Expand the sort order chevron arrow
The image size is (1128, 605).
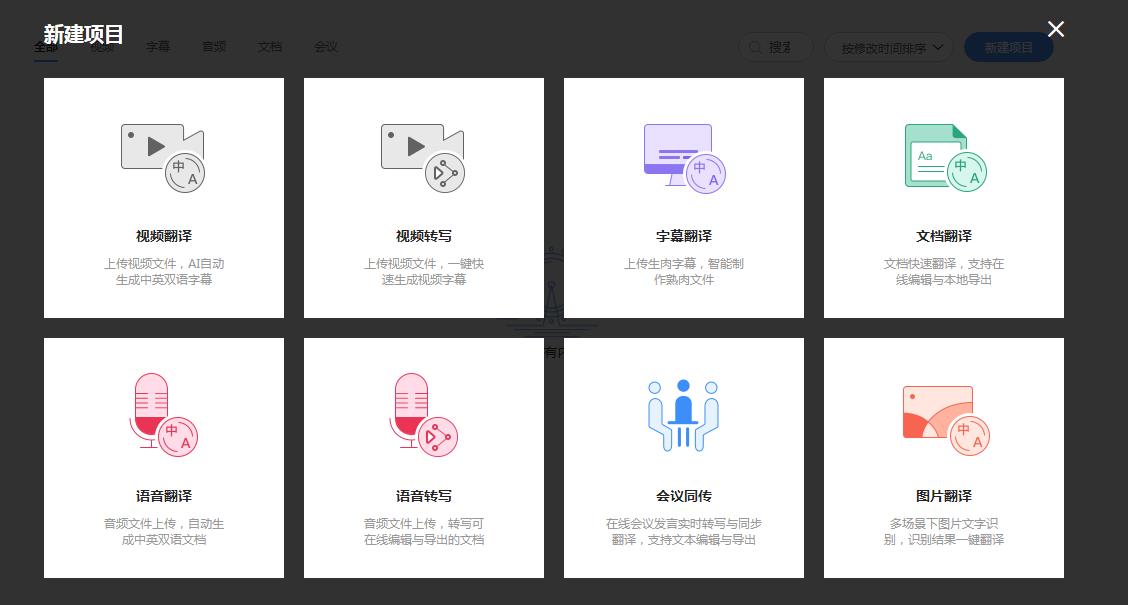click(937, 47)
